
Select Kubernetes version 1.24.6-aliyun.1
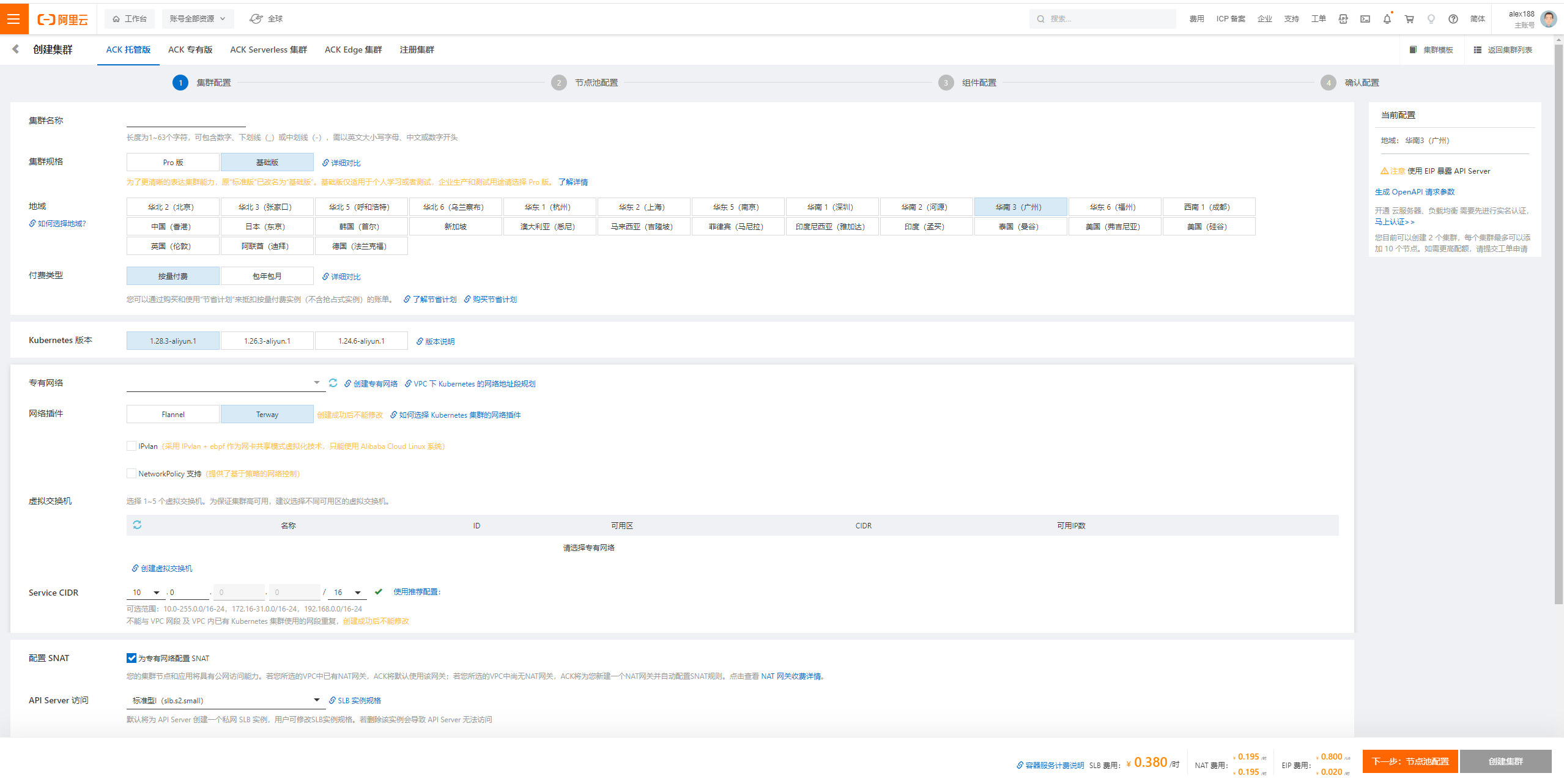(361, 341)
